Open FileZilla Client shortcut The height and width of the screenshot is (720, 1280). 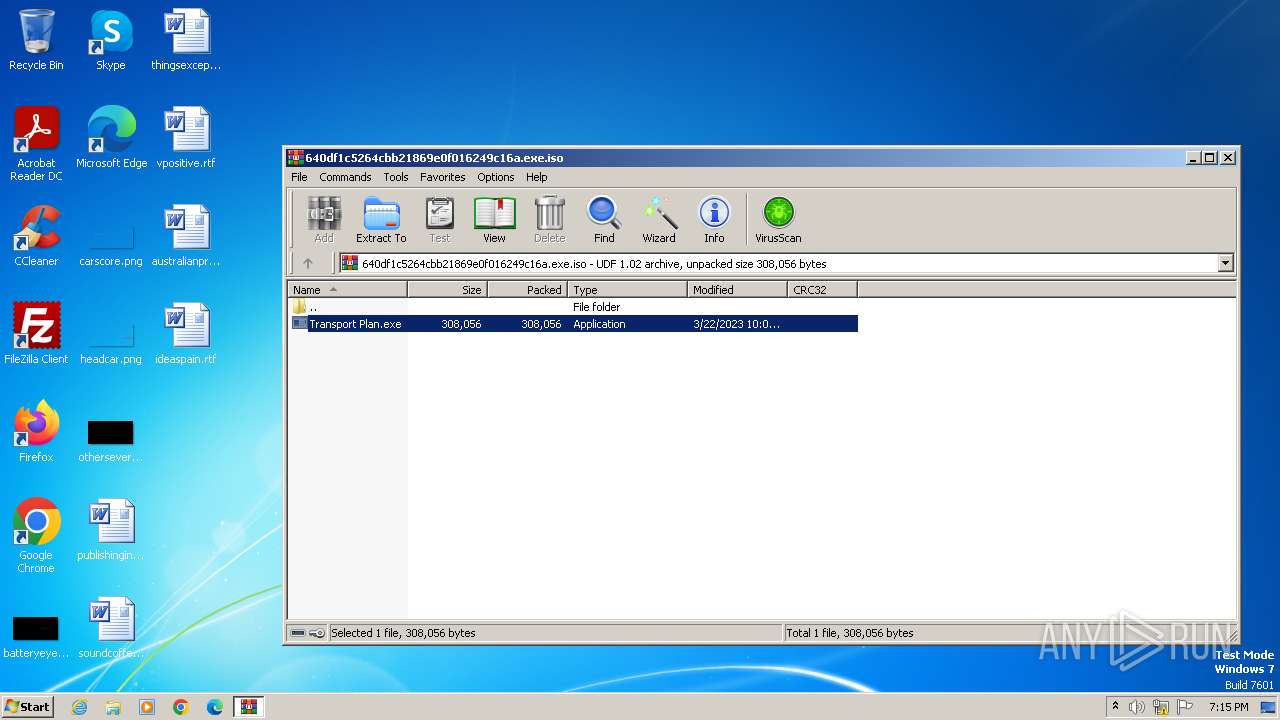coord(36,335)
